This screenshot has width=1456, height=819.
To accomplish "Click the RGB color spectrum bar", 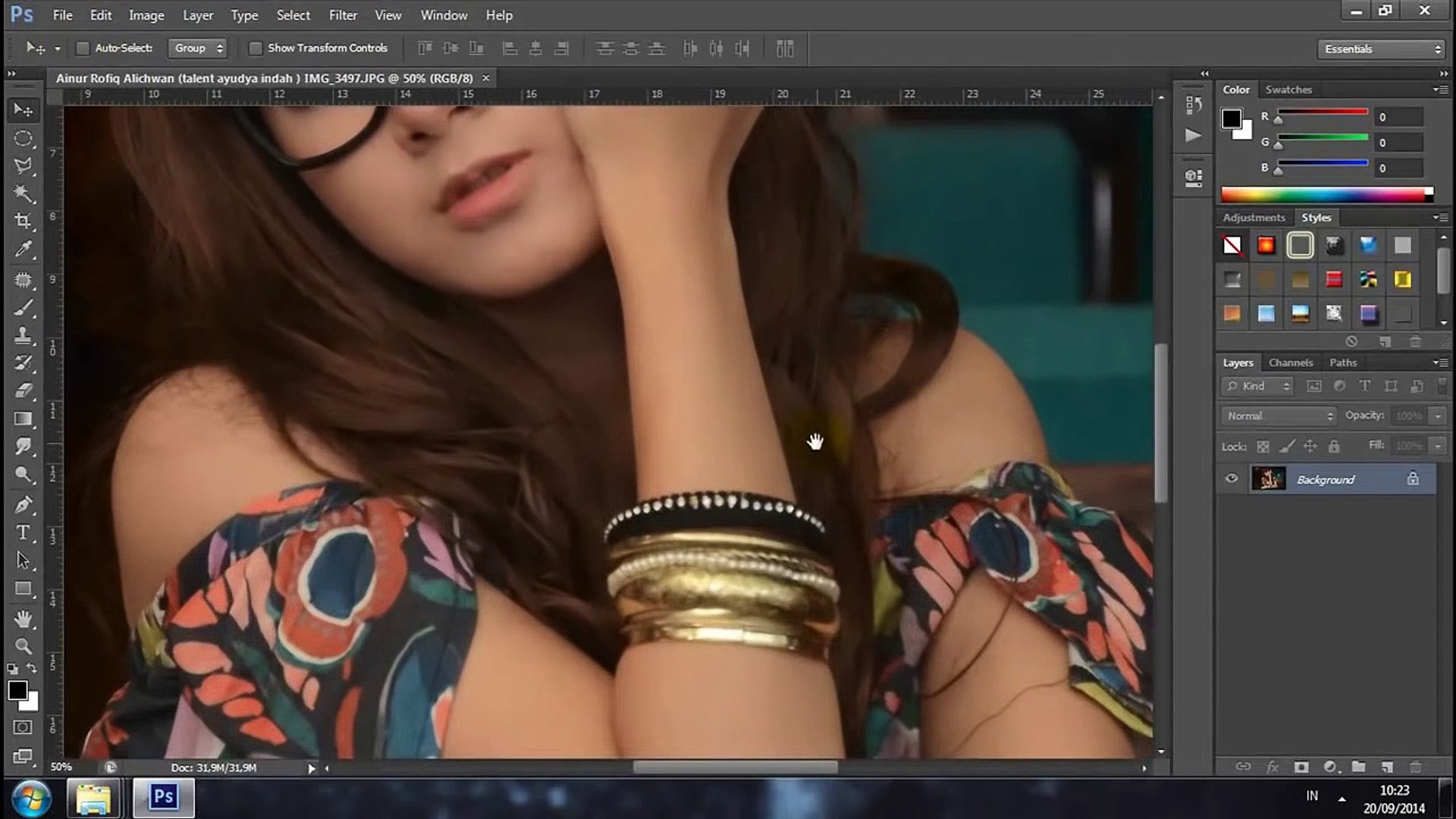I will point(1323,195).
